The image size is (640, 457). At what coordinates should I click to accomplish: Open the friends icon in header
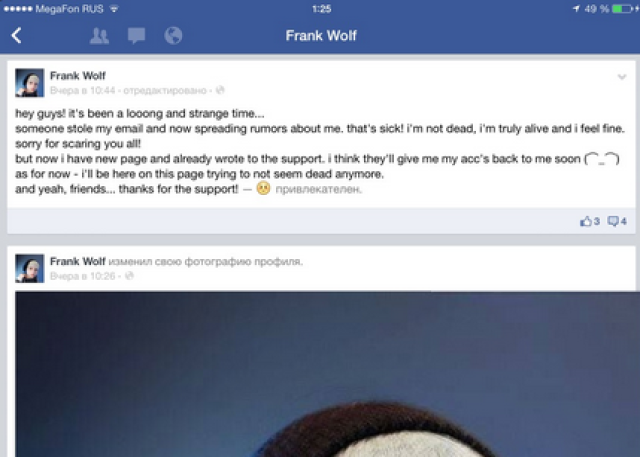point(99,36)
